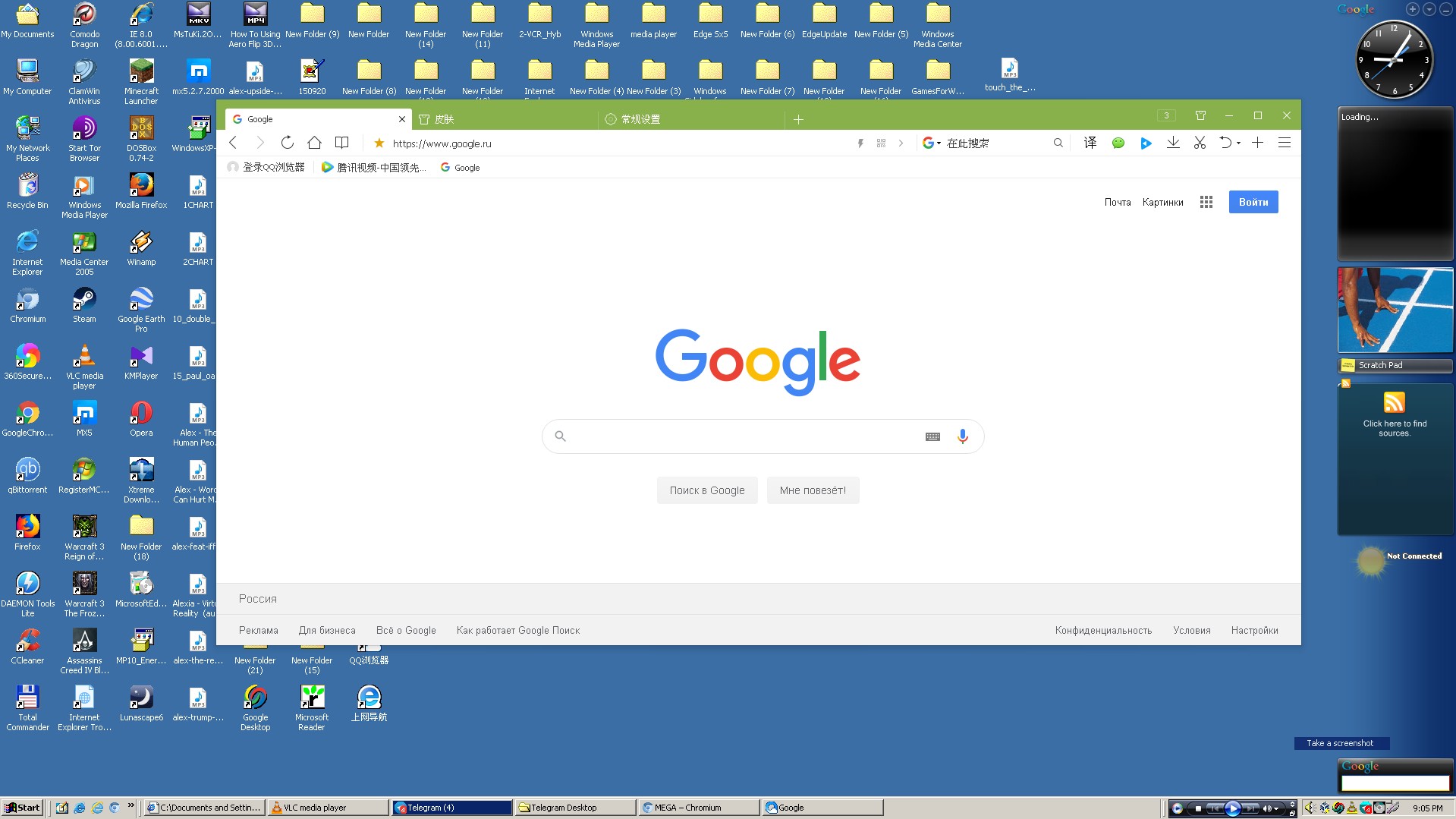Open the Google apps grid icon
The width and height of the screenshot is (1456, 819).
coord(1206,202)
